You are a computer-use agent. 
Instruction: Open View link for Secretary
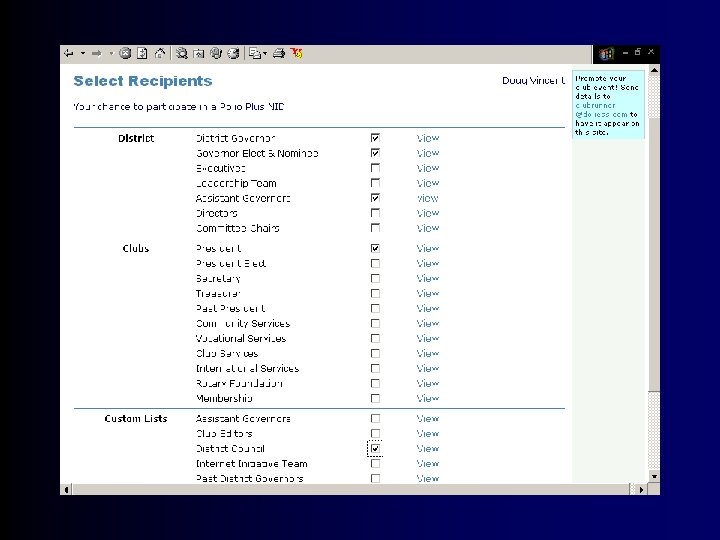[x=428, y=278]
